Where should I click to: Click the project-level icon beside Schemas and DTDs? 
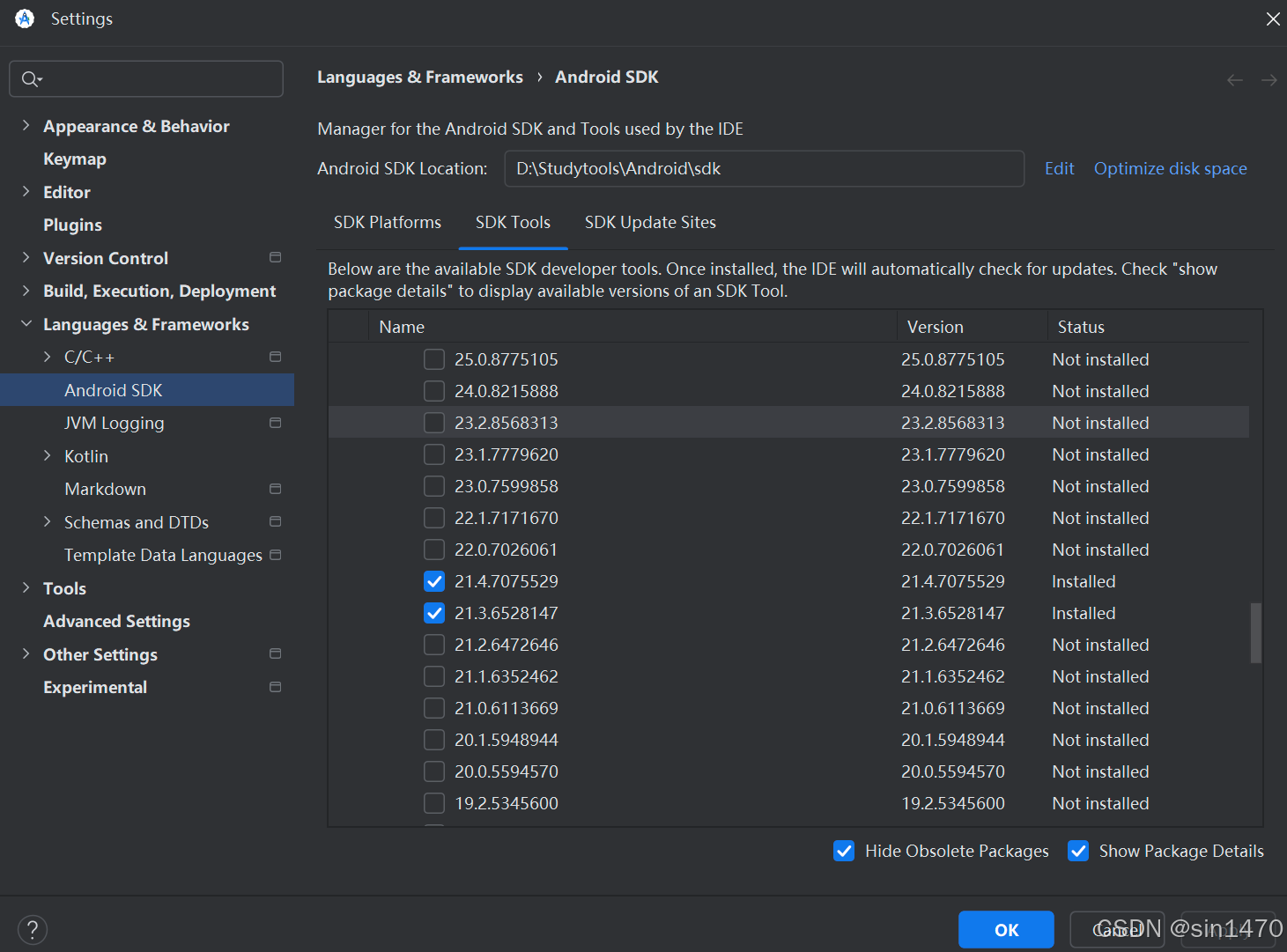(275, 521)
